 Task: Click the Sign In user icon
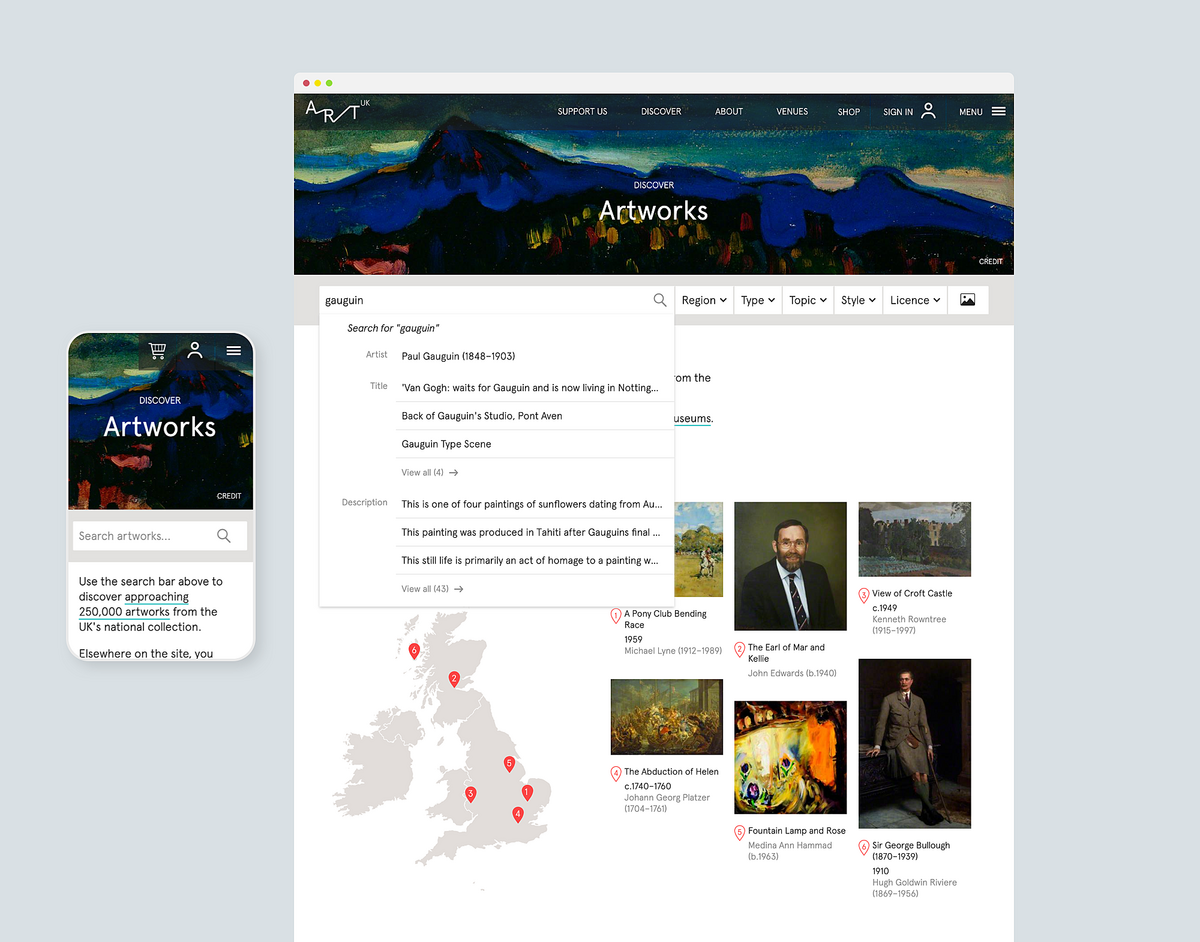click(x=927, y=111)
